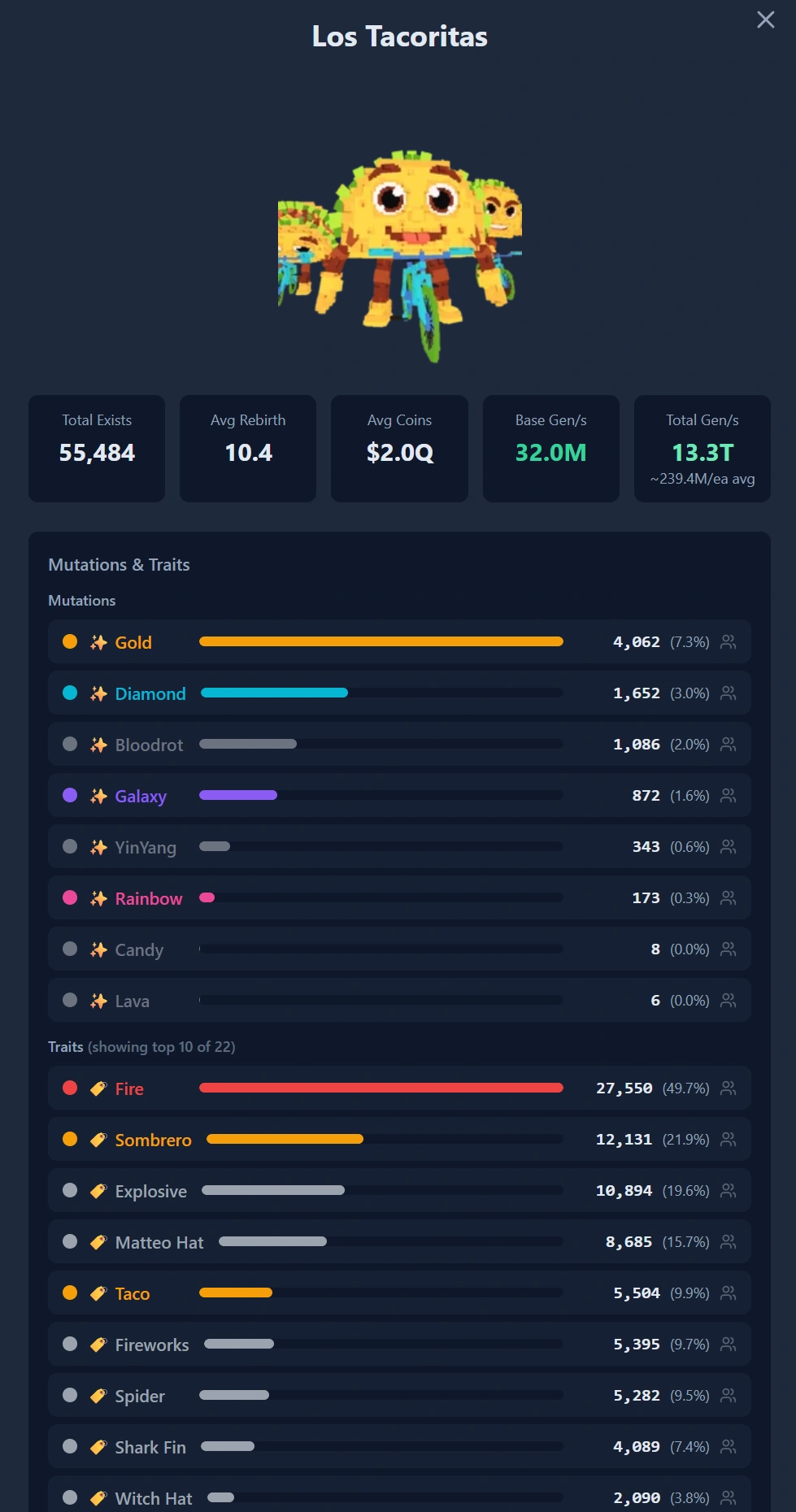Click the Los Tacoritas character image

(x=400, y=254)
